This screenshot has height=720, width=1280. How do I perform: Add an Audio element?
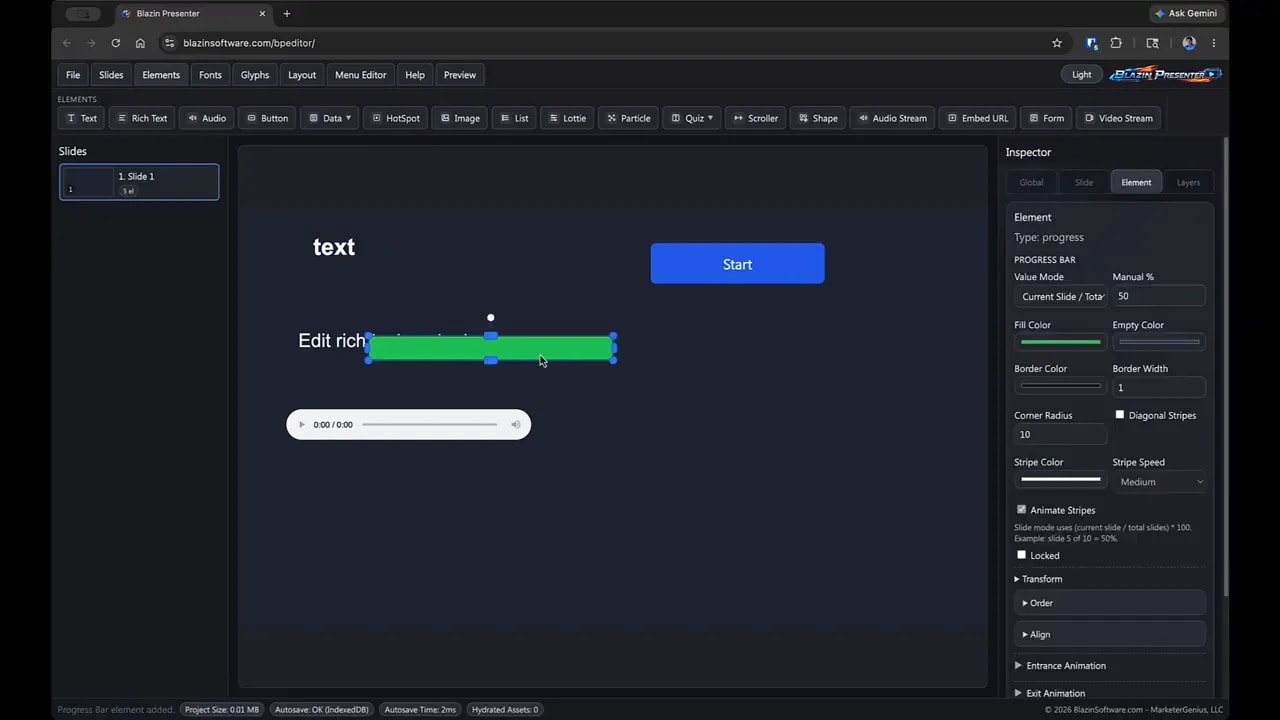(207, 118)
